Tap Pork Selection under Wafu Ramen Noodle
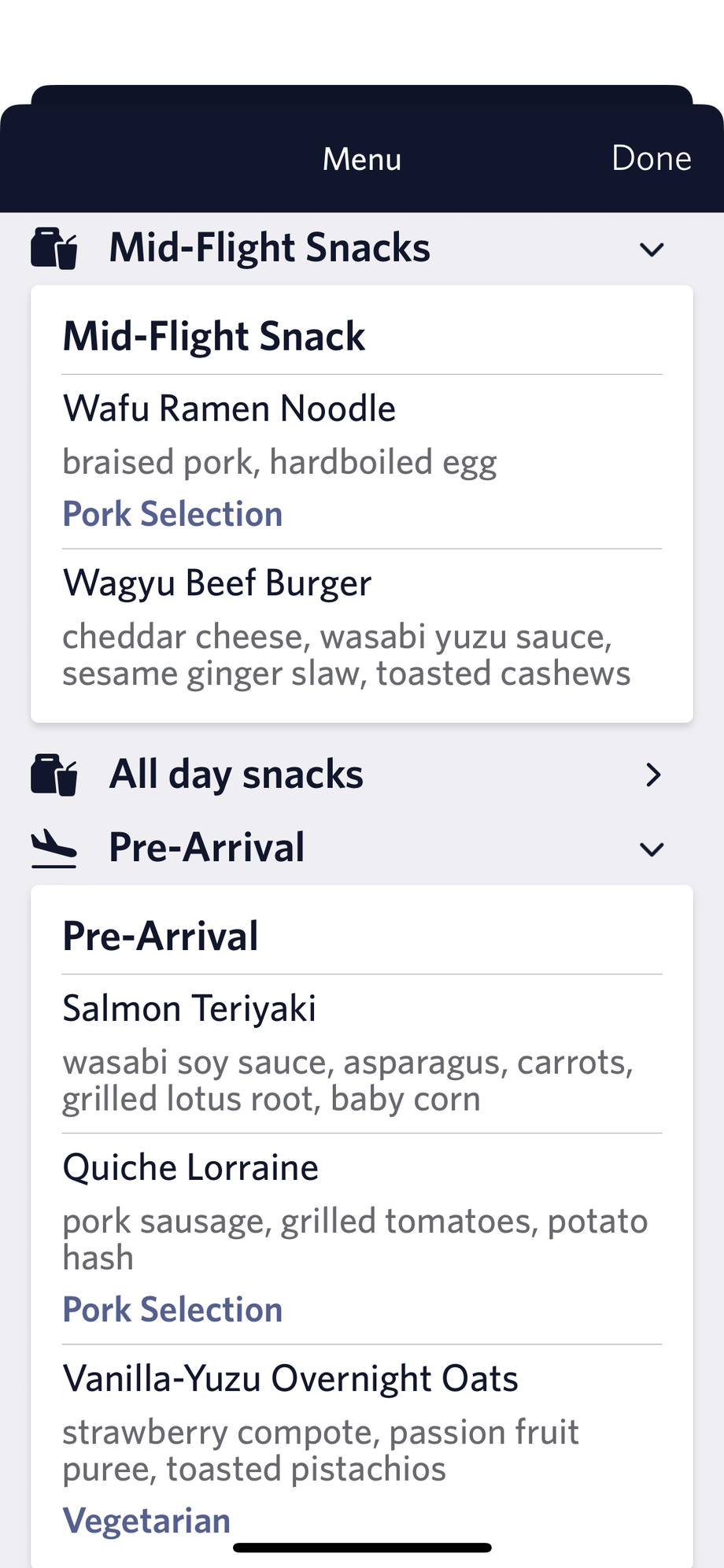724x1568 pixels. pos(172,514)
